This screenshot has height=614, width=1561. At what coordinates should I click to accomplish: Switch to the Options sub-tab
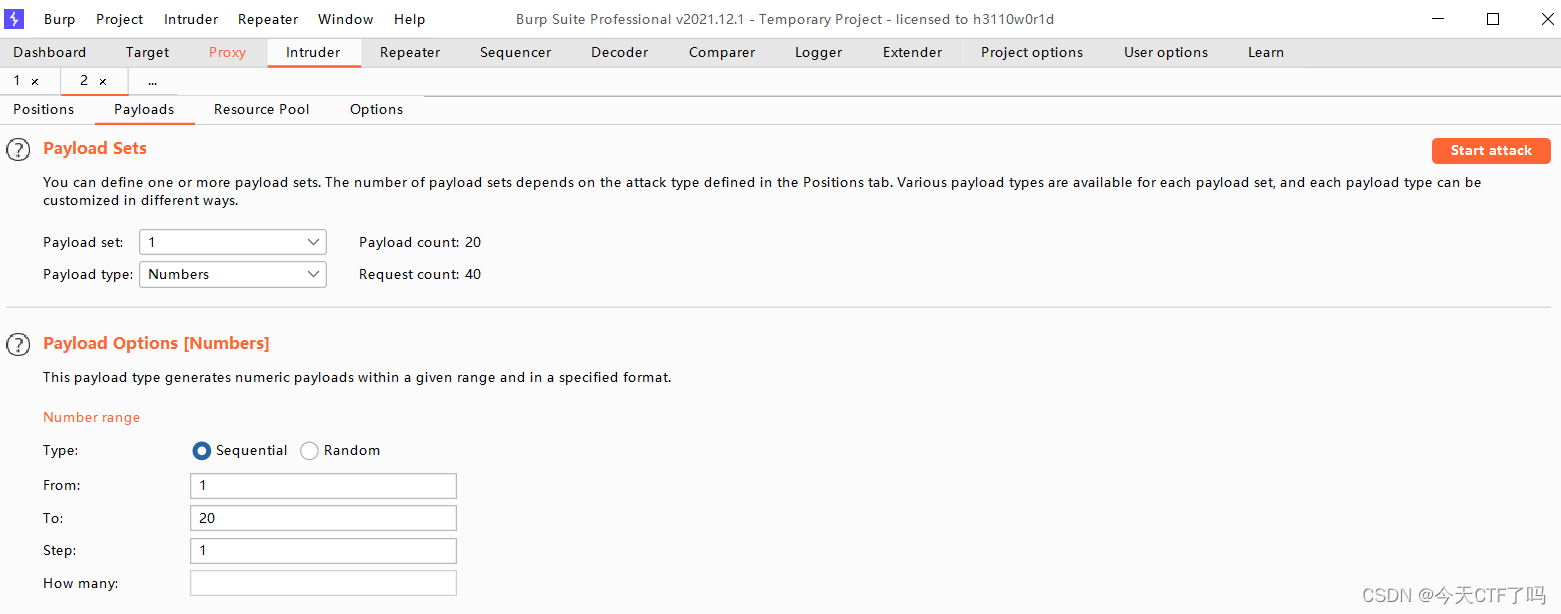[377, 110]
